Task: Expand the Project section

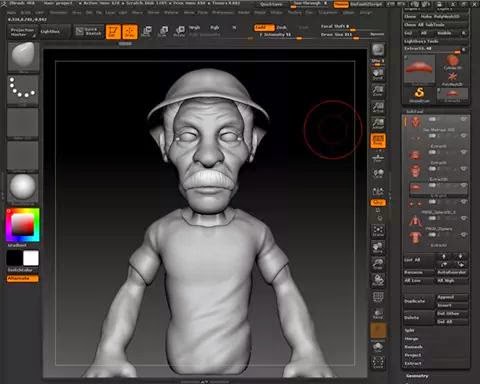Action: 412,355
